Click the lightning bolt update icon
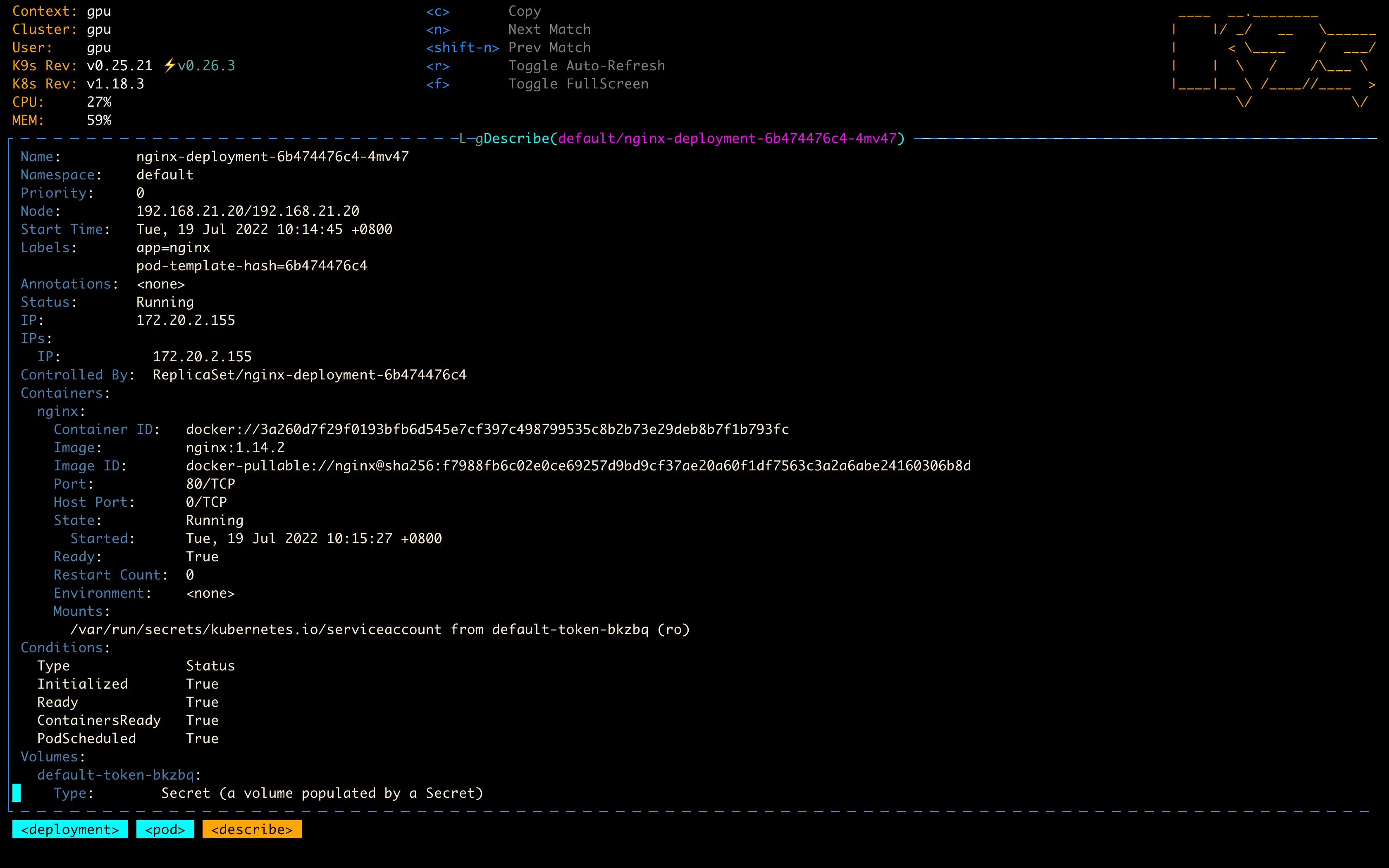The height and width of the screenshot is (868, 1389). (169, 65)
